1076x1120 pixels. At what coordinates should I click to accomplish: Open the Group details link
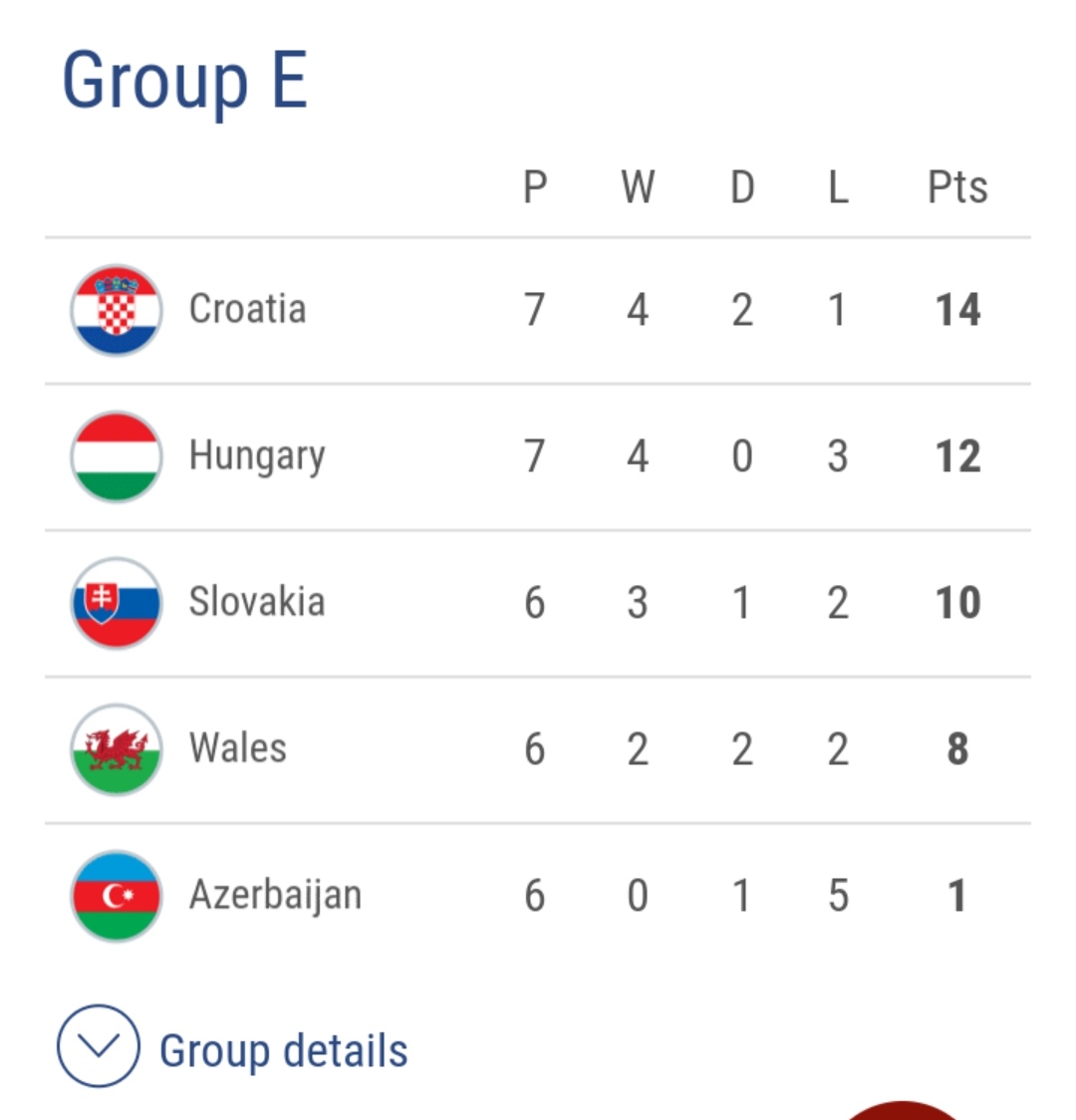[284, 1050]
